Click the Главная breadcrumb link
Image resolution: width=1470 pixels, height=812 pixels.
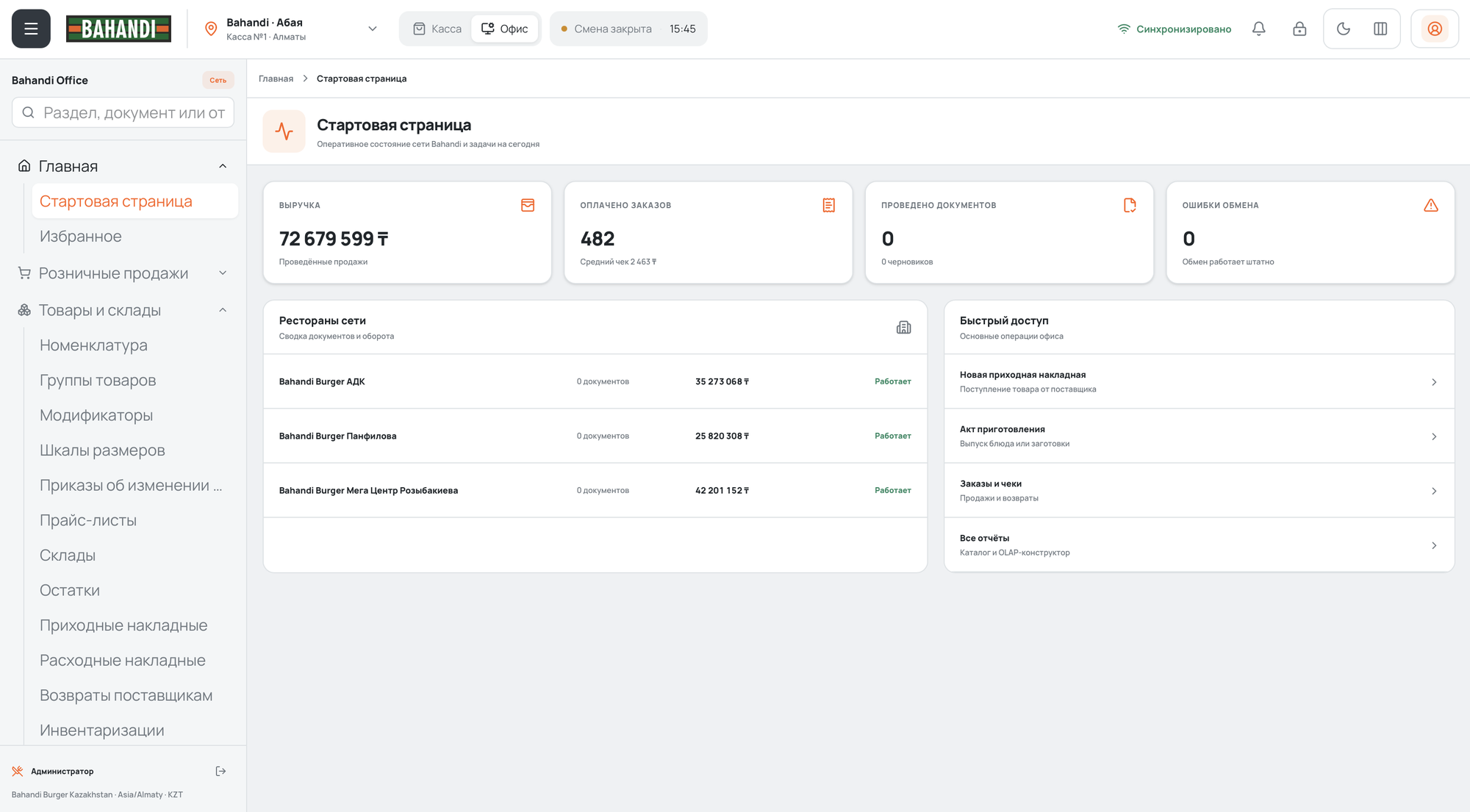coord(276,79)
